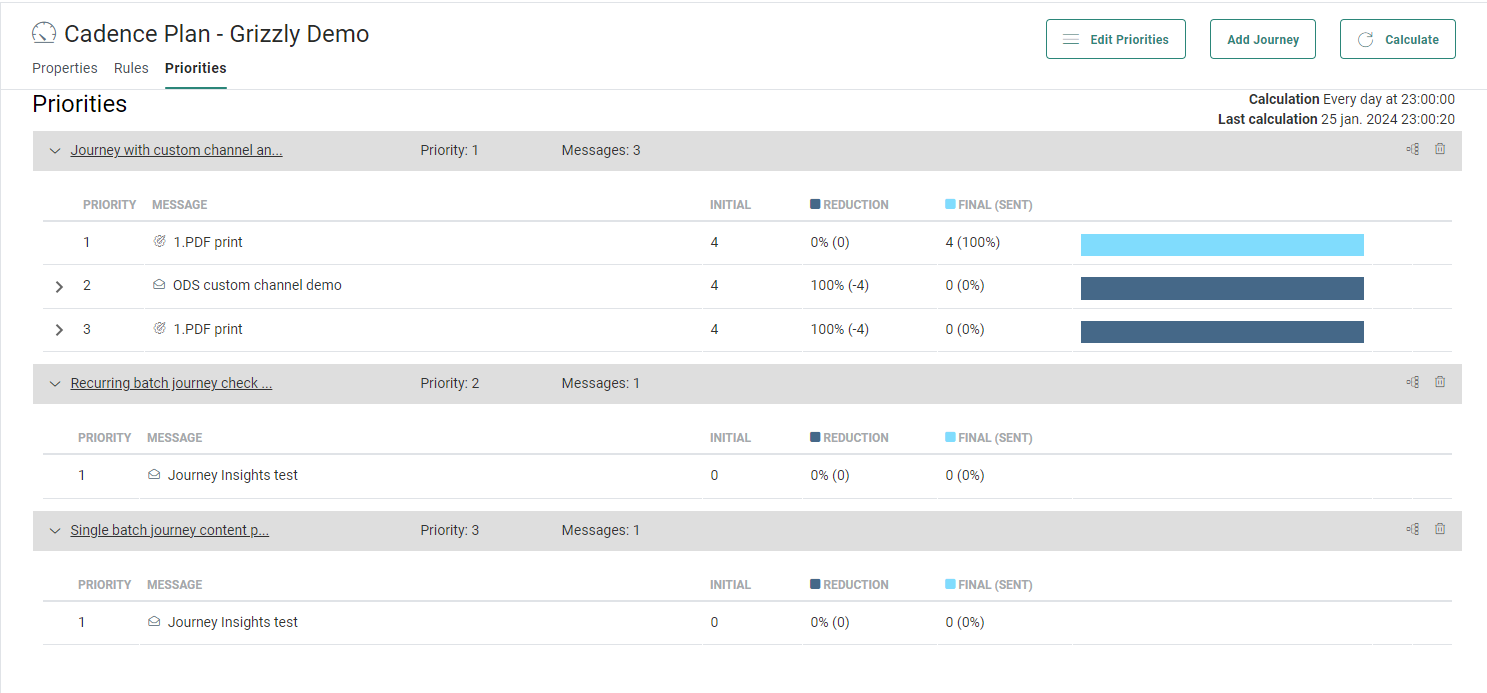Click journey flow icon for Single batch journey

click(1412, 529)
